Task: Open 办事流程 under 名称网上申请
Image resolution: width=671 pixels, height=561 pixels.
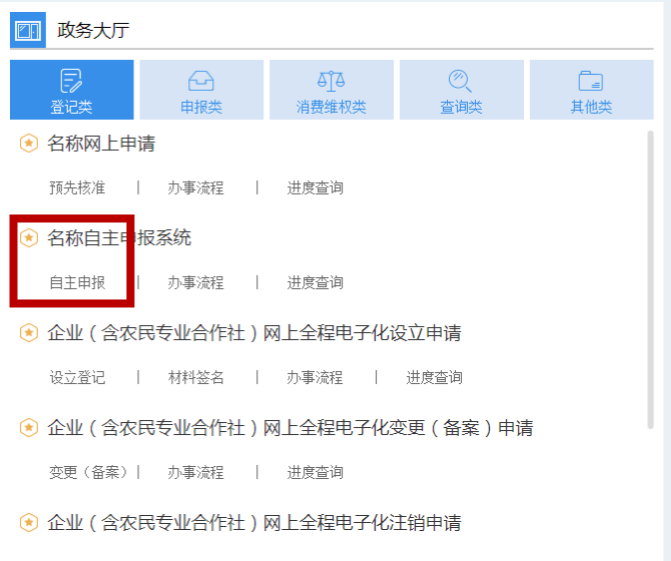Action: point(196,187)
